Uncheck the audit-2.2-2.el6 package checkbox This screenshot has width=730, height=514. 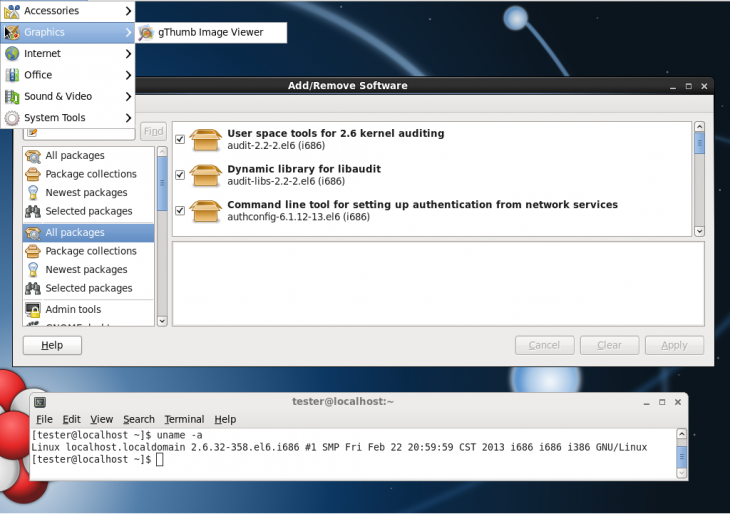[180, 140]
